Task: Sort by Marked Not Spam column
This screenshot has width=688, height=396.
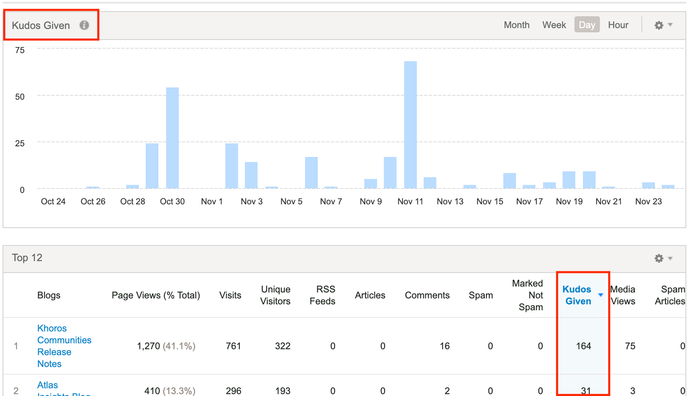Action: [528, 295]
